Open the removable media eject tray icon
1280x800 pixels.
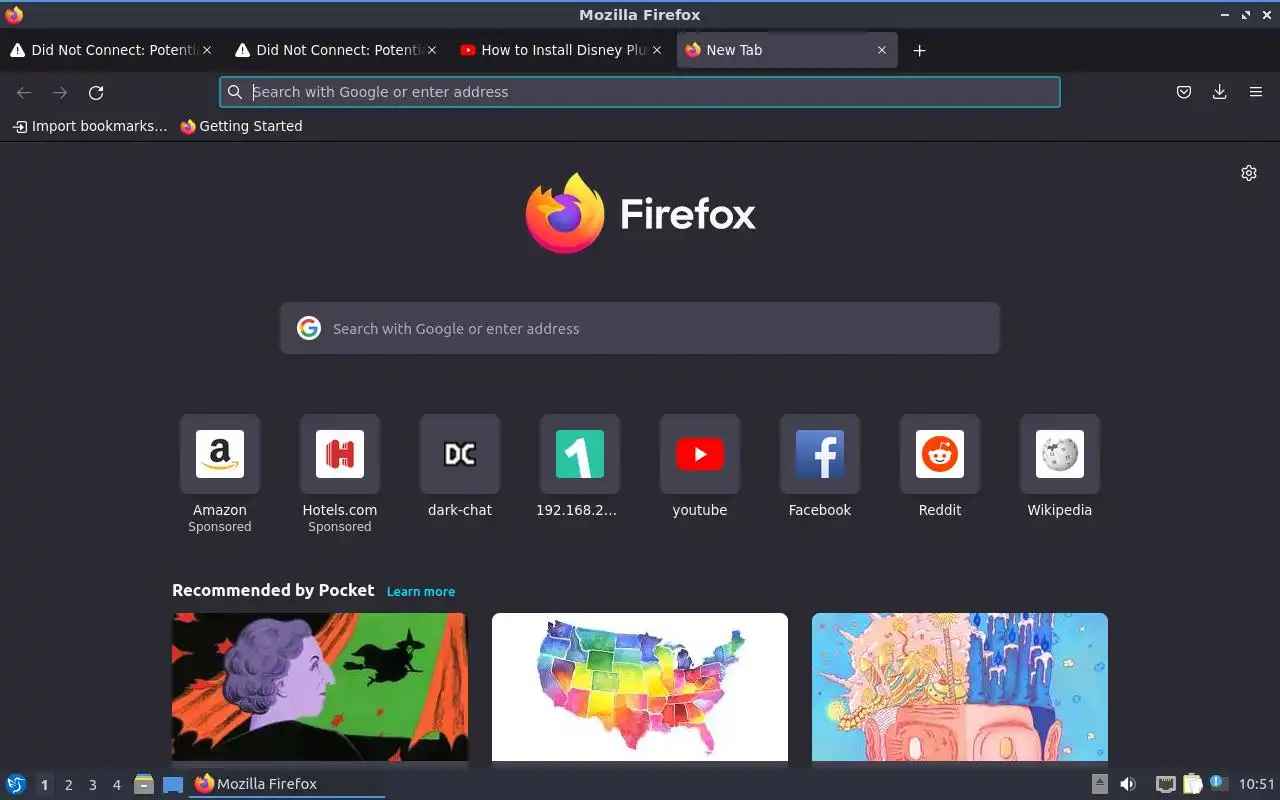click(1100, 784)
